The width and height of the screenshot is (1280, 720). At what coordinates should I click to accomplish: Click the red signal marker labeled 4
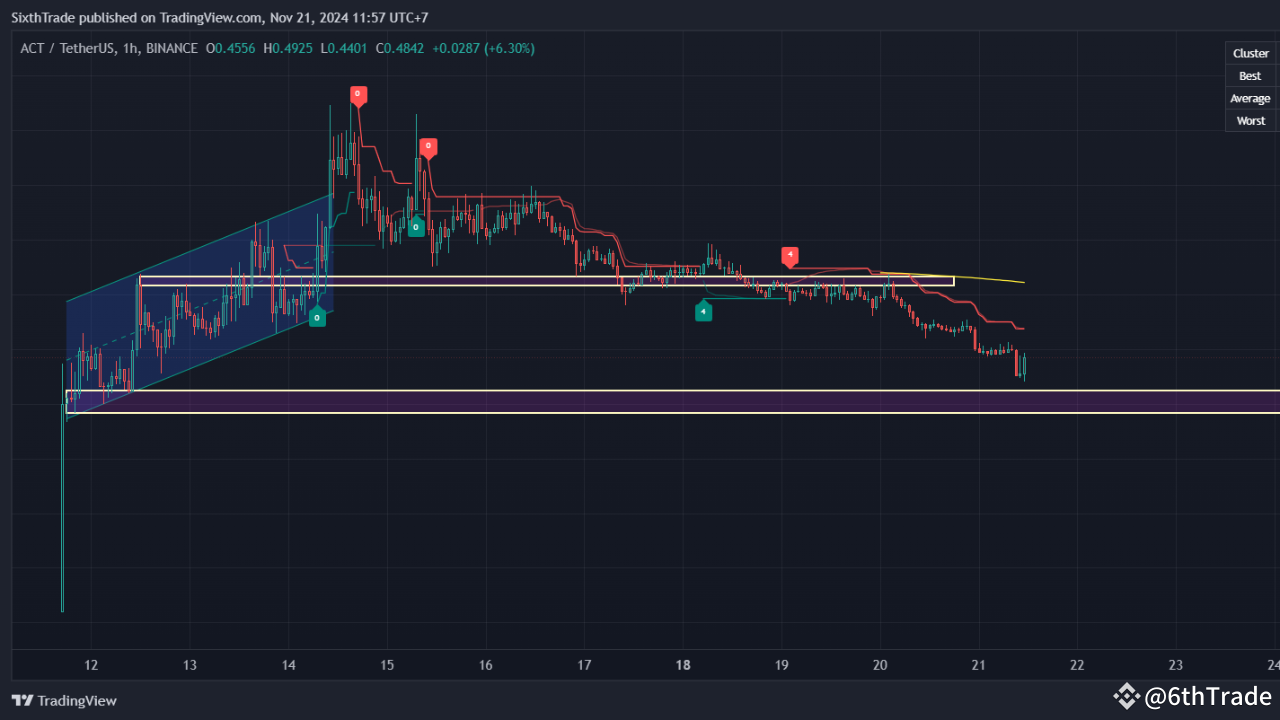(x=790, y=256)
